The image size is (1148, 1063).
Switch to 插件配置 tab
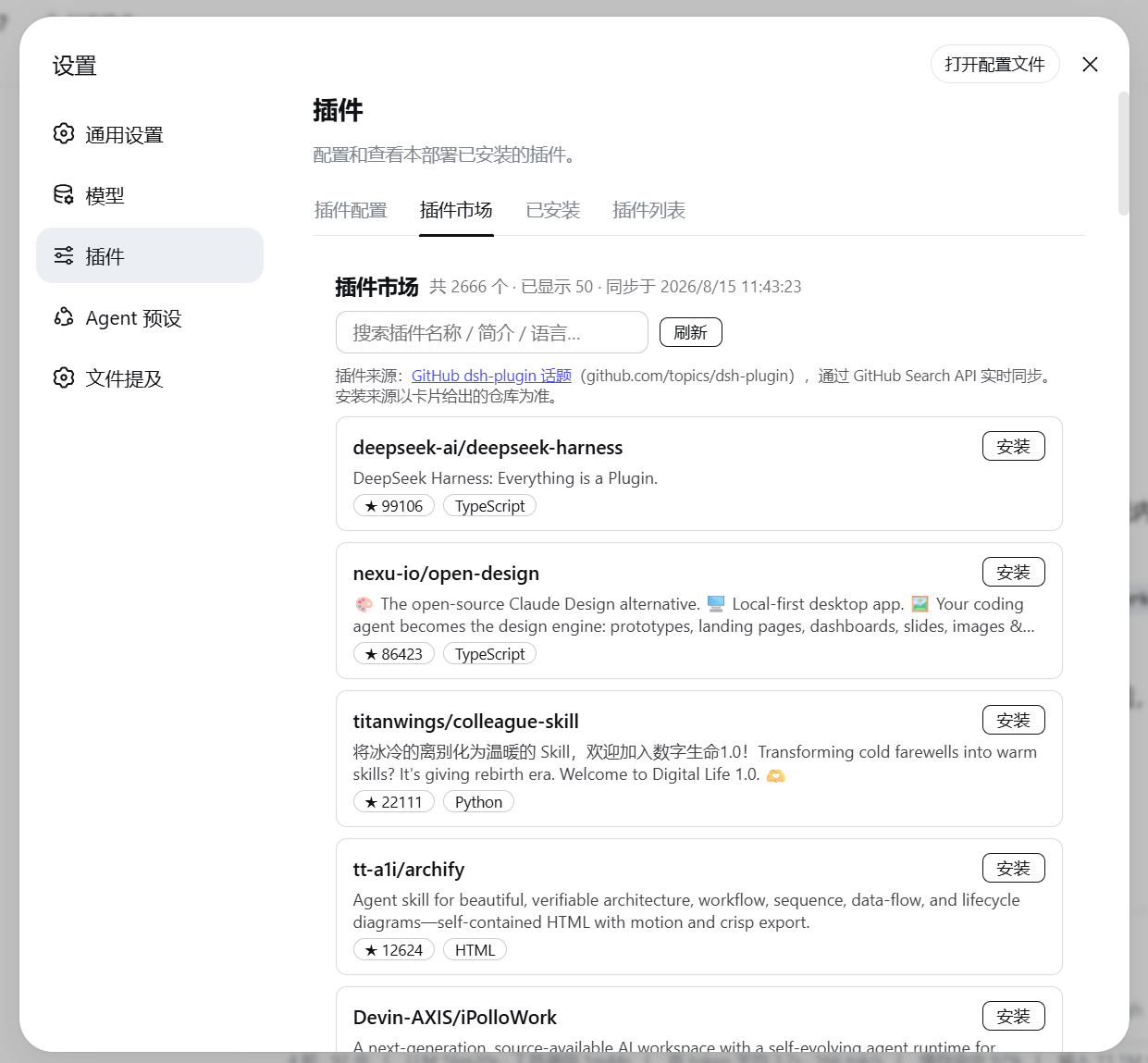351,210
